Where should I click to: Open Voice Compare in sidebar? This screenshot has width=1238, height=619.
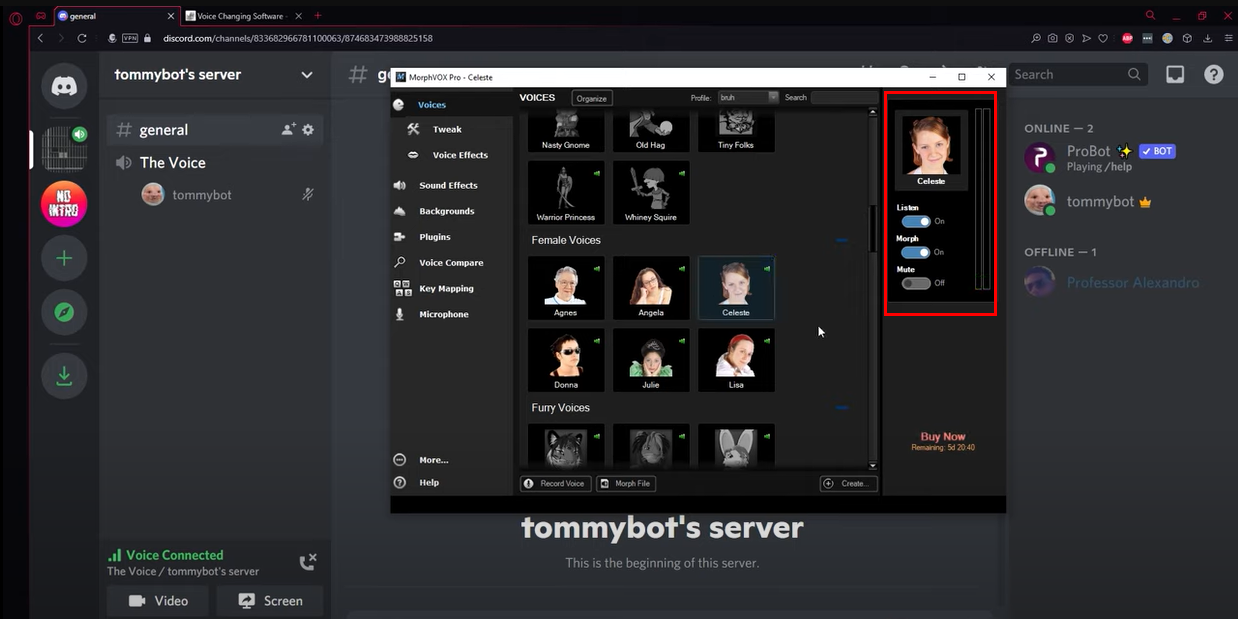pos(450,263)
